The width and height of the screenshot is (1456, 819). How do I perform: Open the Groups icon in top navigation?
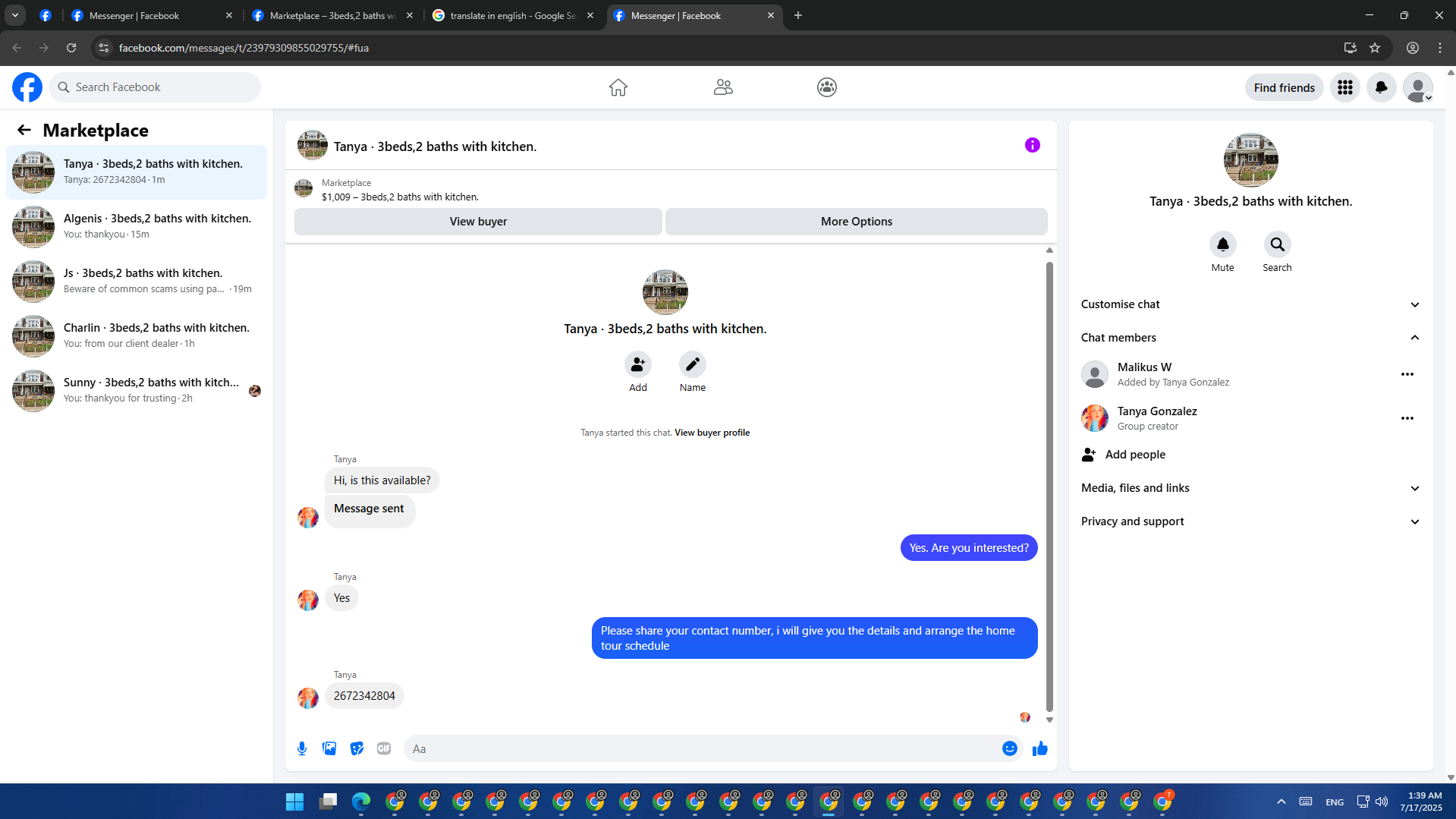[827, 87]
